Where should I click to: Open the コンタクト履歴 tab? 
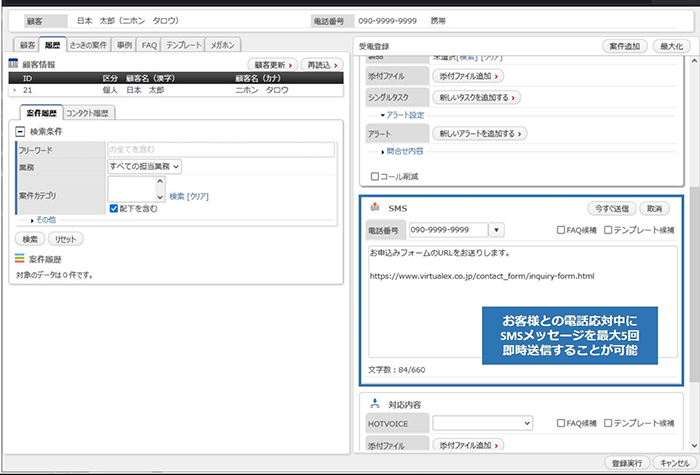coord(88,113)
